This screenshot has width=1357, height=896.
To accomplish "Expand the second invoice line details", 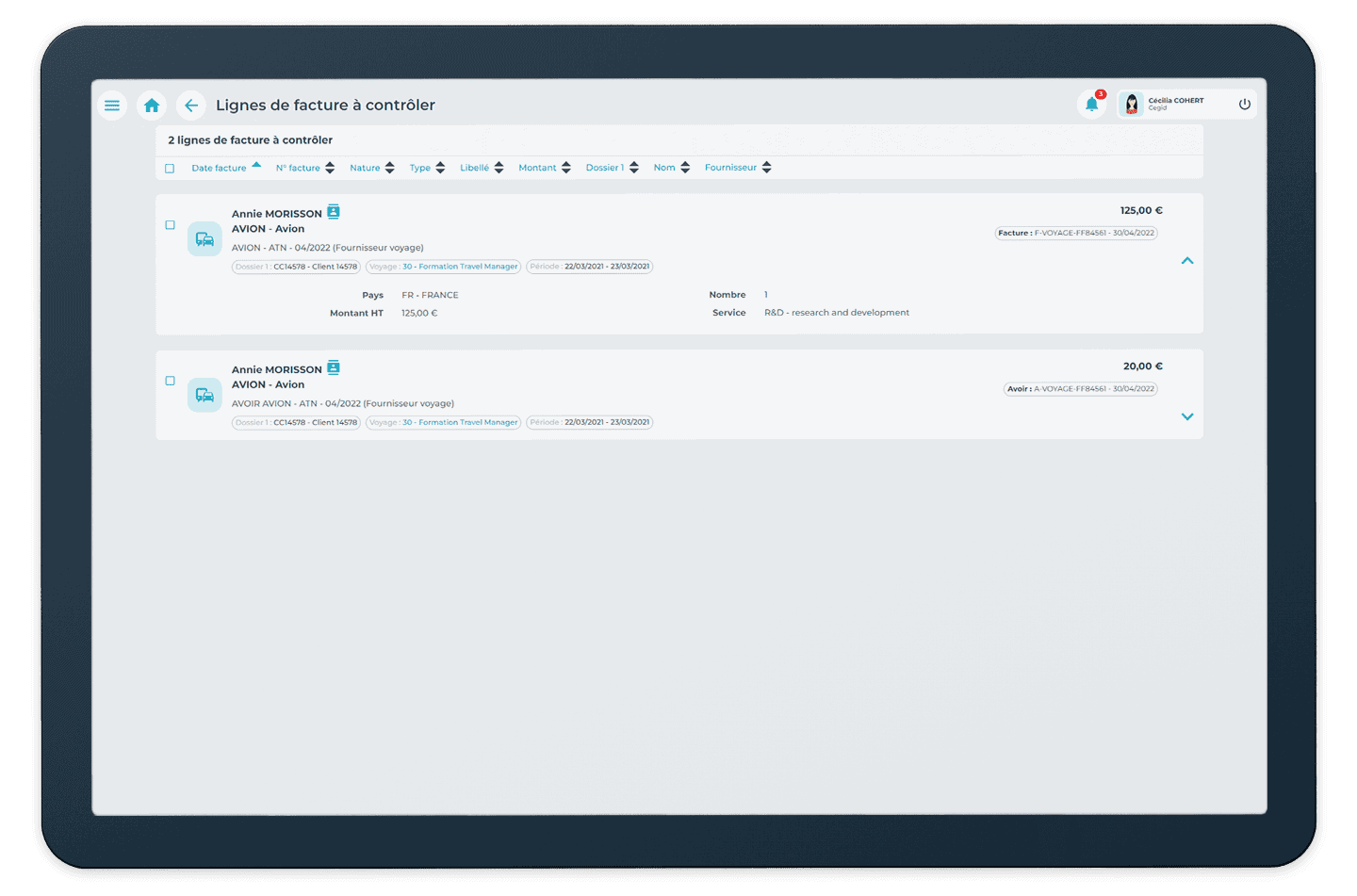I will click(x=1187, y=416).
